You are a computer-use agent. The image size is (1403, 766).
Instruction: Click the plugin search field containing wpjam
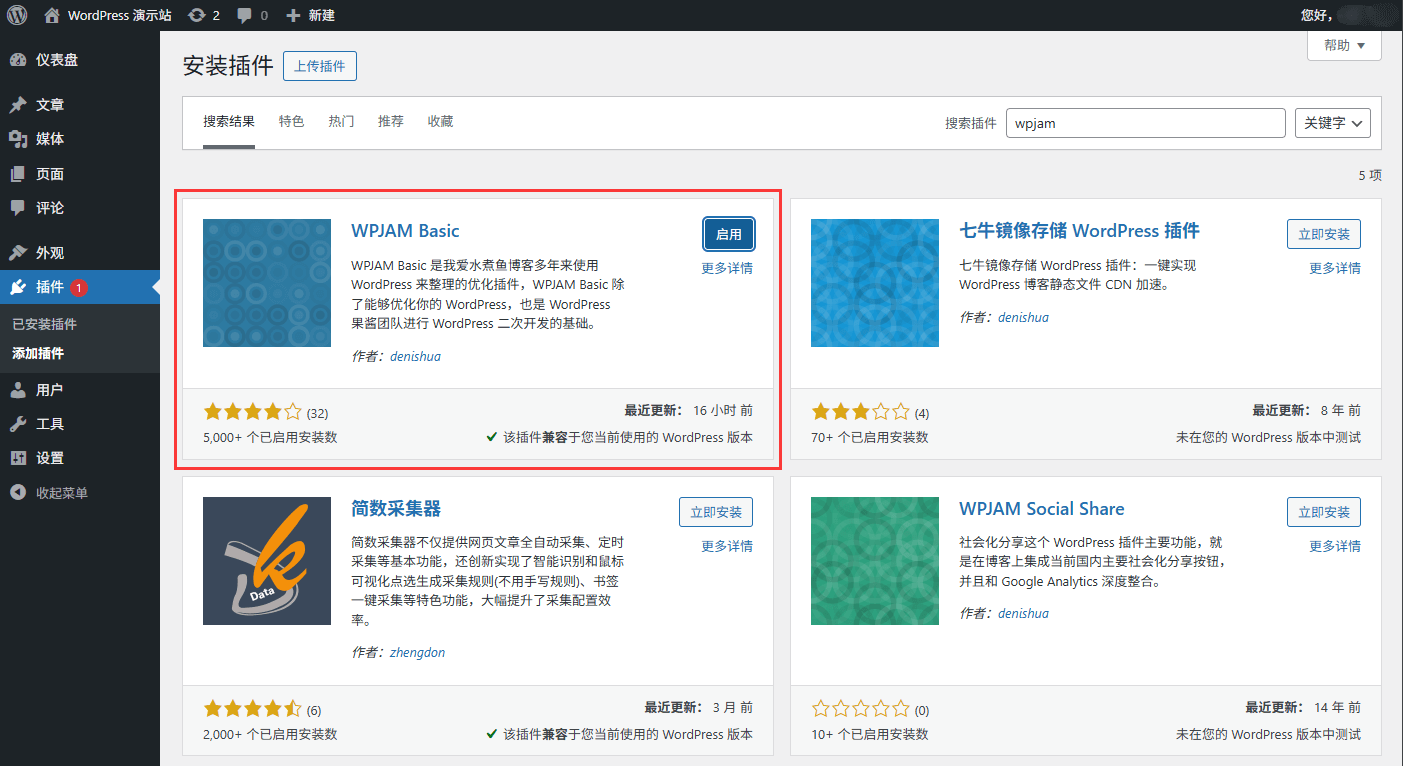[1144, 123]
